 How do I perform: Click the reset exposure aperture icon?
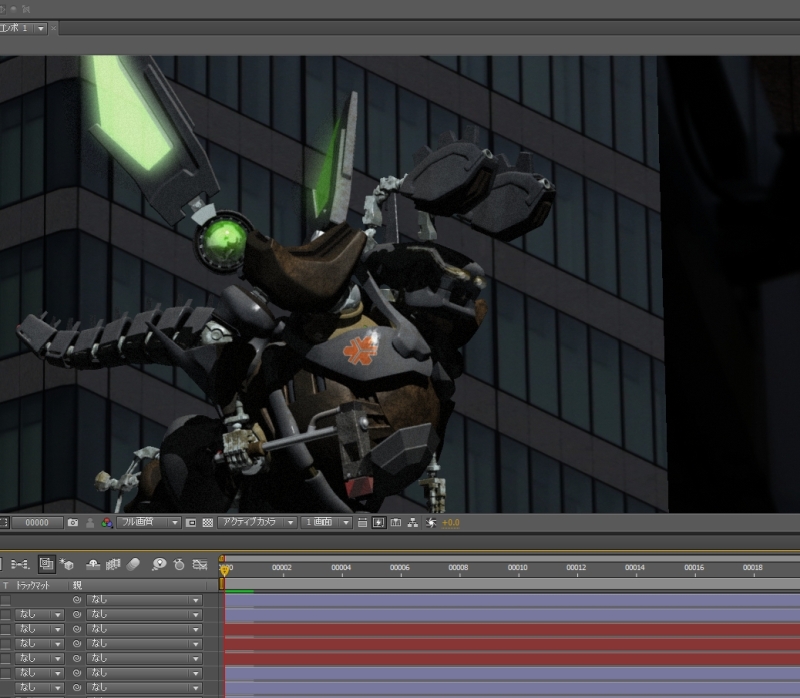(x=431, y=523)
